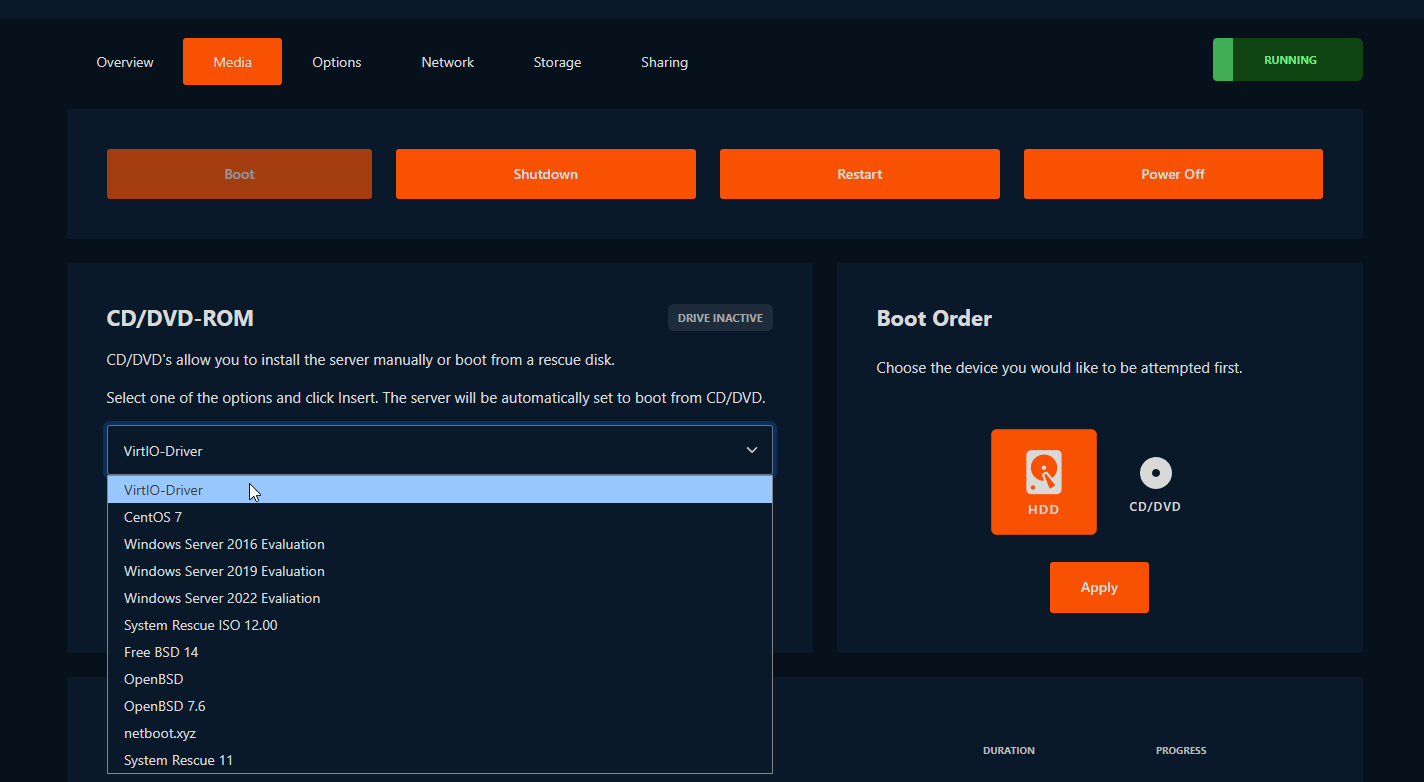Choose CentOS 7 from the list
Screen dimensions: 1424x782
[153, 517]
